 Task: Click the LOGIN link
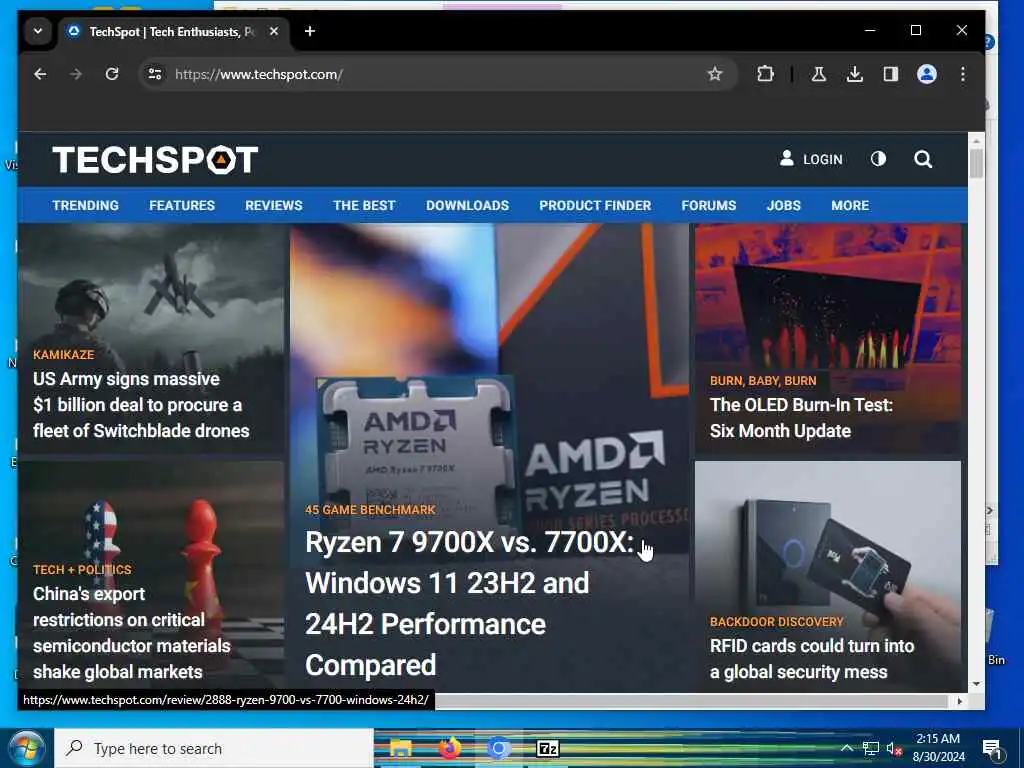(x=811, y=159)
